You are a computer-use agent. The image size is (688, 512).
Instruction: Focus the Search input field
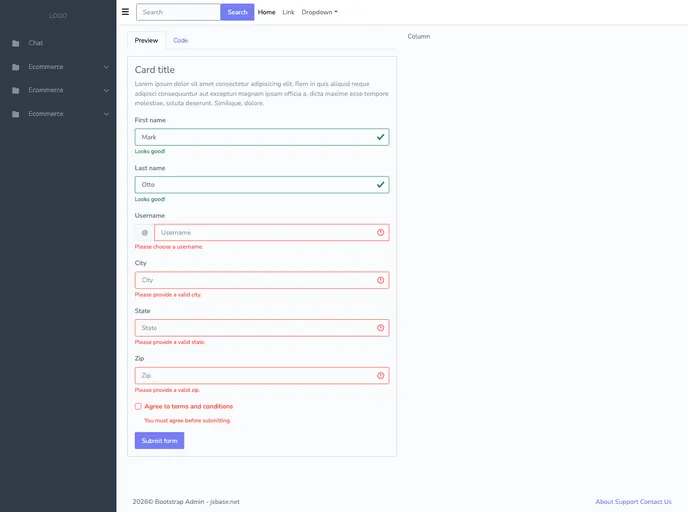[x=178, y=12]
